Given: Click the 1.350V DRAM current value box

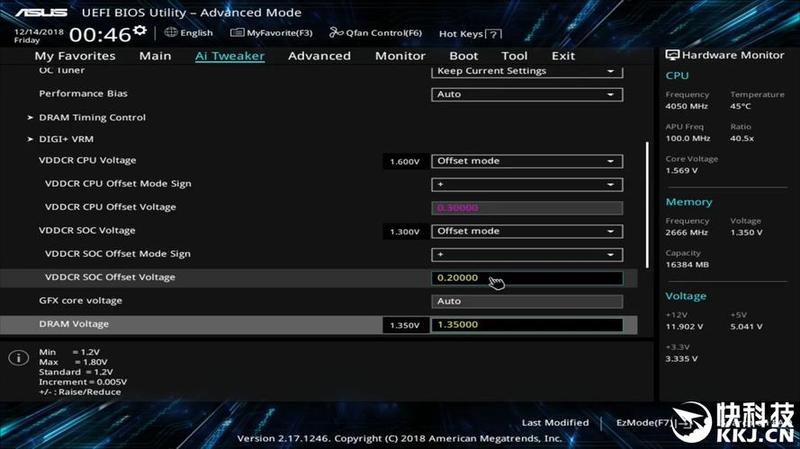Looking at the screenshot, I should coord(405,325).
